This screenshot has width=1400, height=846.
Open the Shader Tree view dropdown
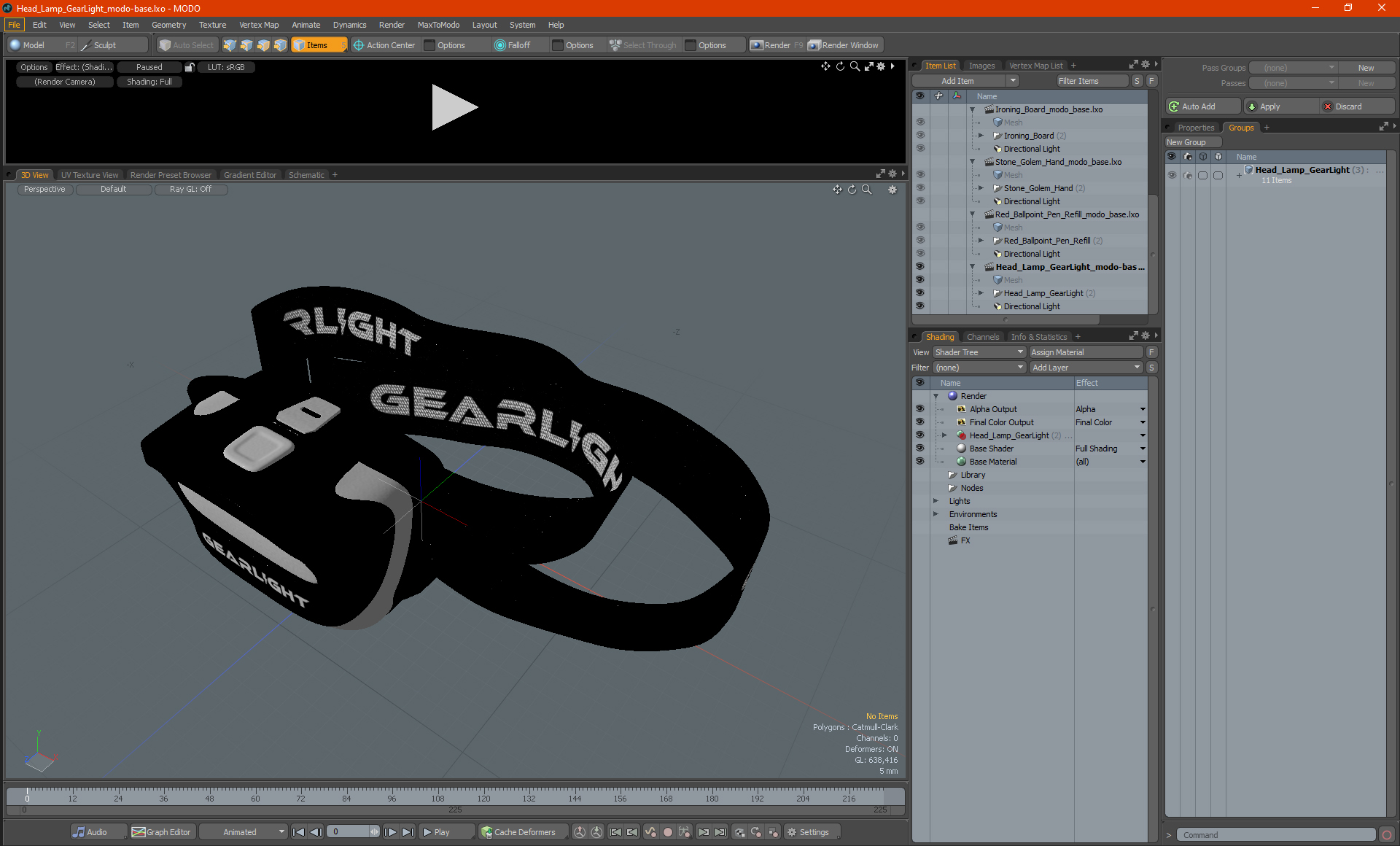click(x=979, y=352)
